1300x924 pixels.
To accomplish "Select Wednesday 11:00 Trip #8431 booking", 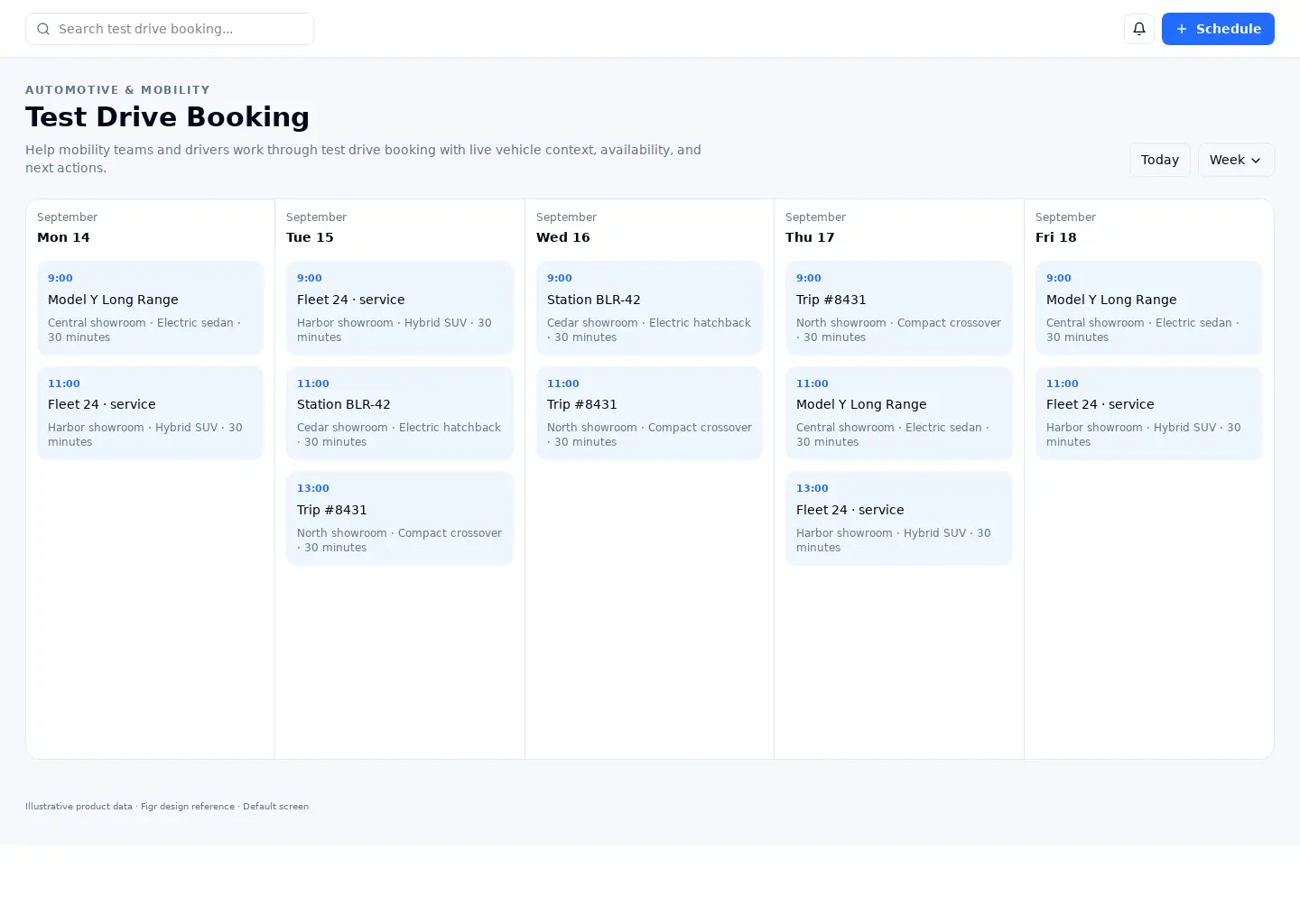I will (x=649, y=413).
